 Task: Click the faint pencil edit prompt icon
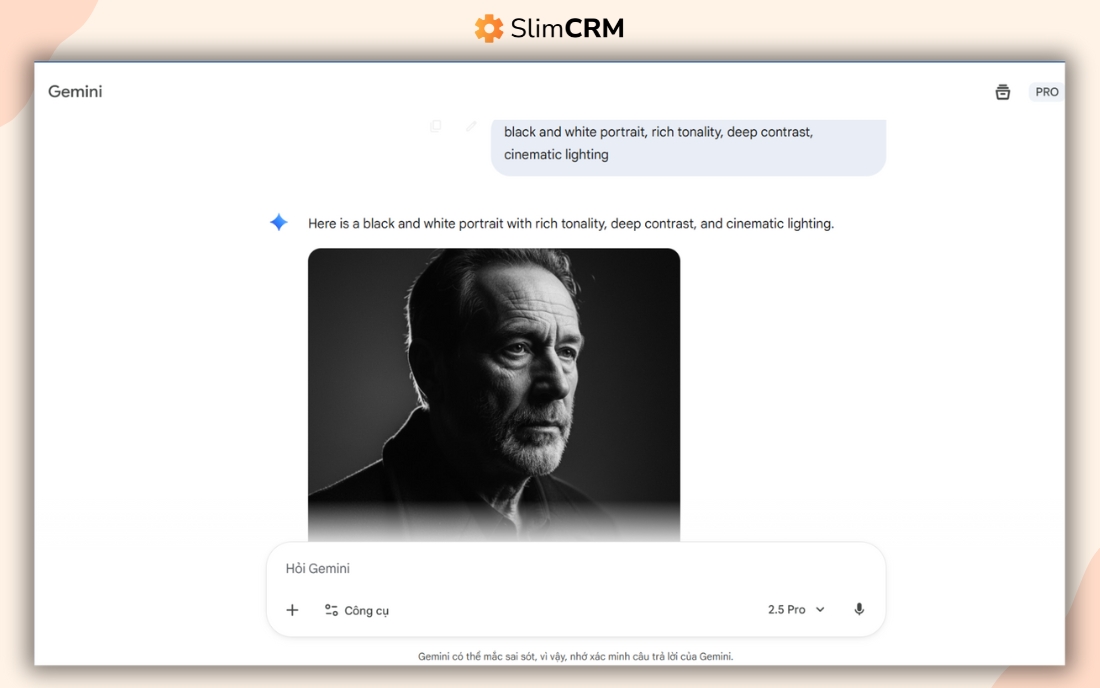471,126
